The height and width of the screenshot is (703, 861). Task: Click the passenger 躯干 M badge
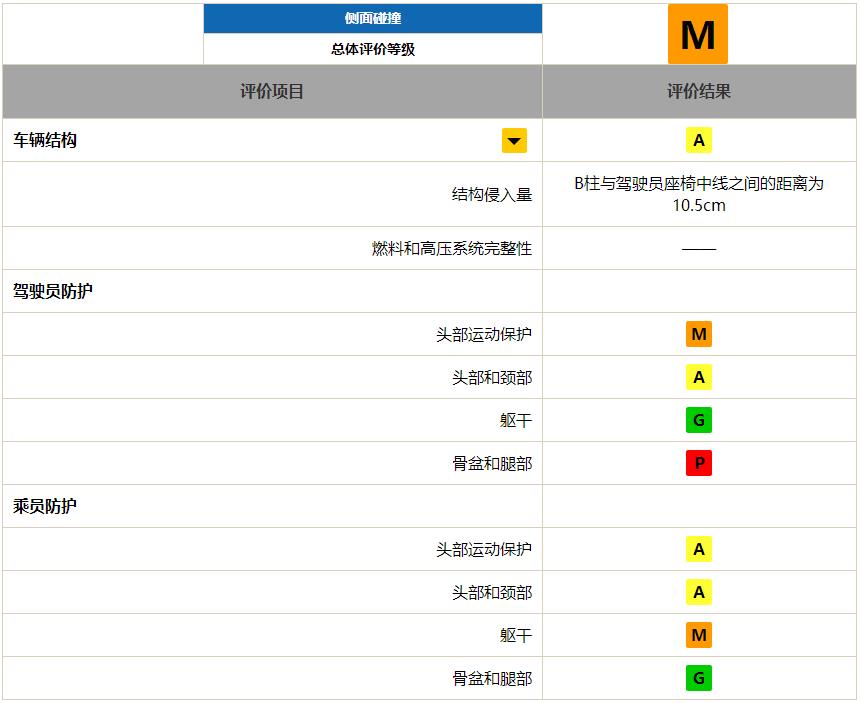[698, 635]
